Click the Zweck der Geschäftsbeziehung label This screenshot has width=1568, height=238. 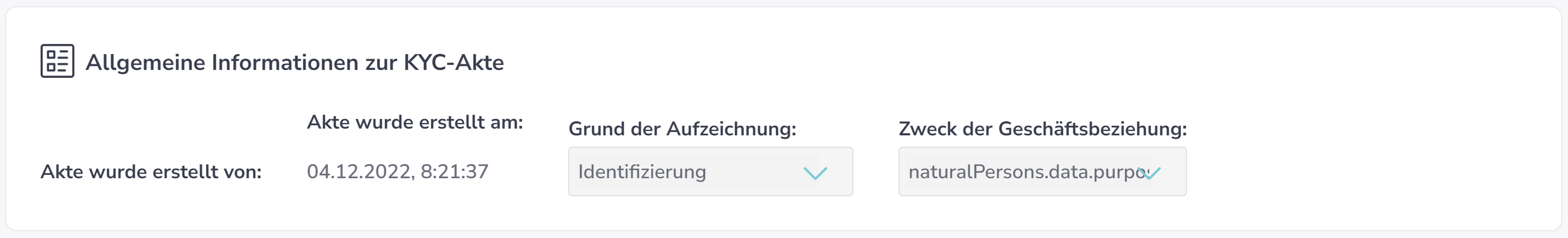(x=1043, y=129)
